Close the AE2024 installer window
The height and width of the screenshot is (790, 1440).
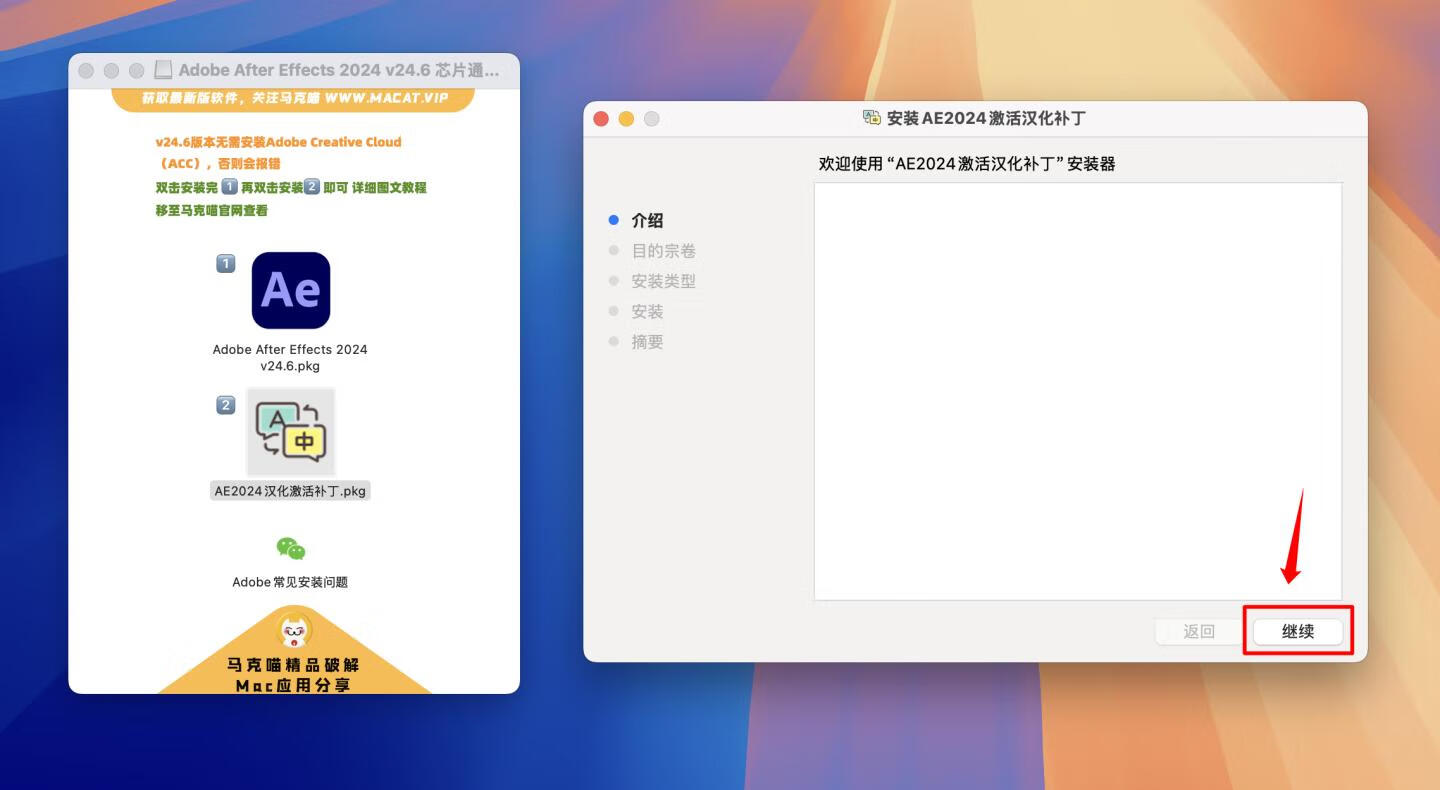point(601,119)
